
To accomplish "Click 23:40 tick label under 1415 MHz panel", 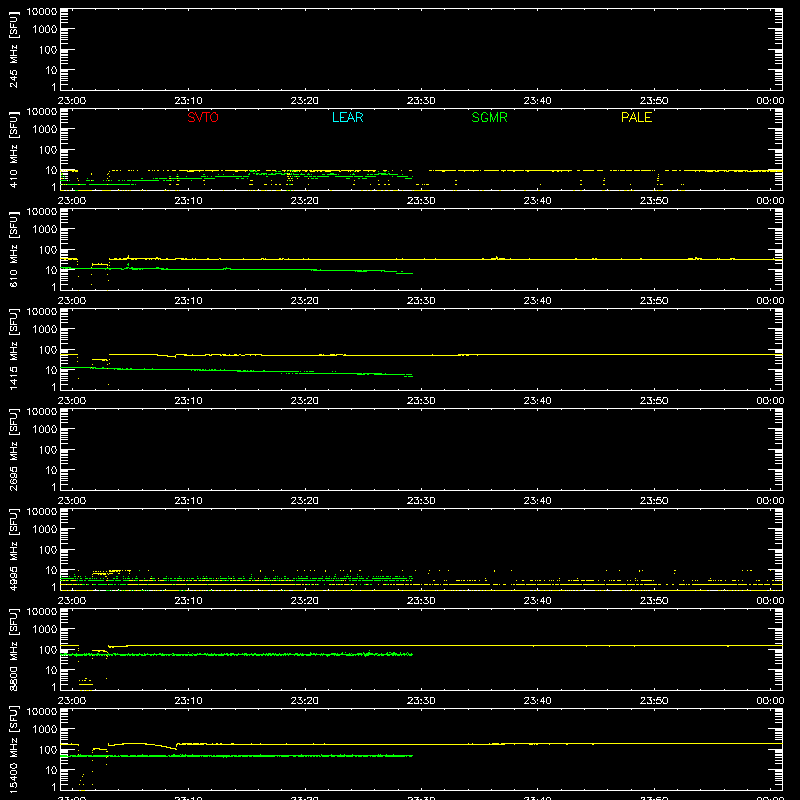I will [537, 401].
